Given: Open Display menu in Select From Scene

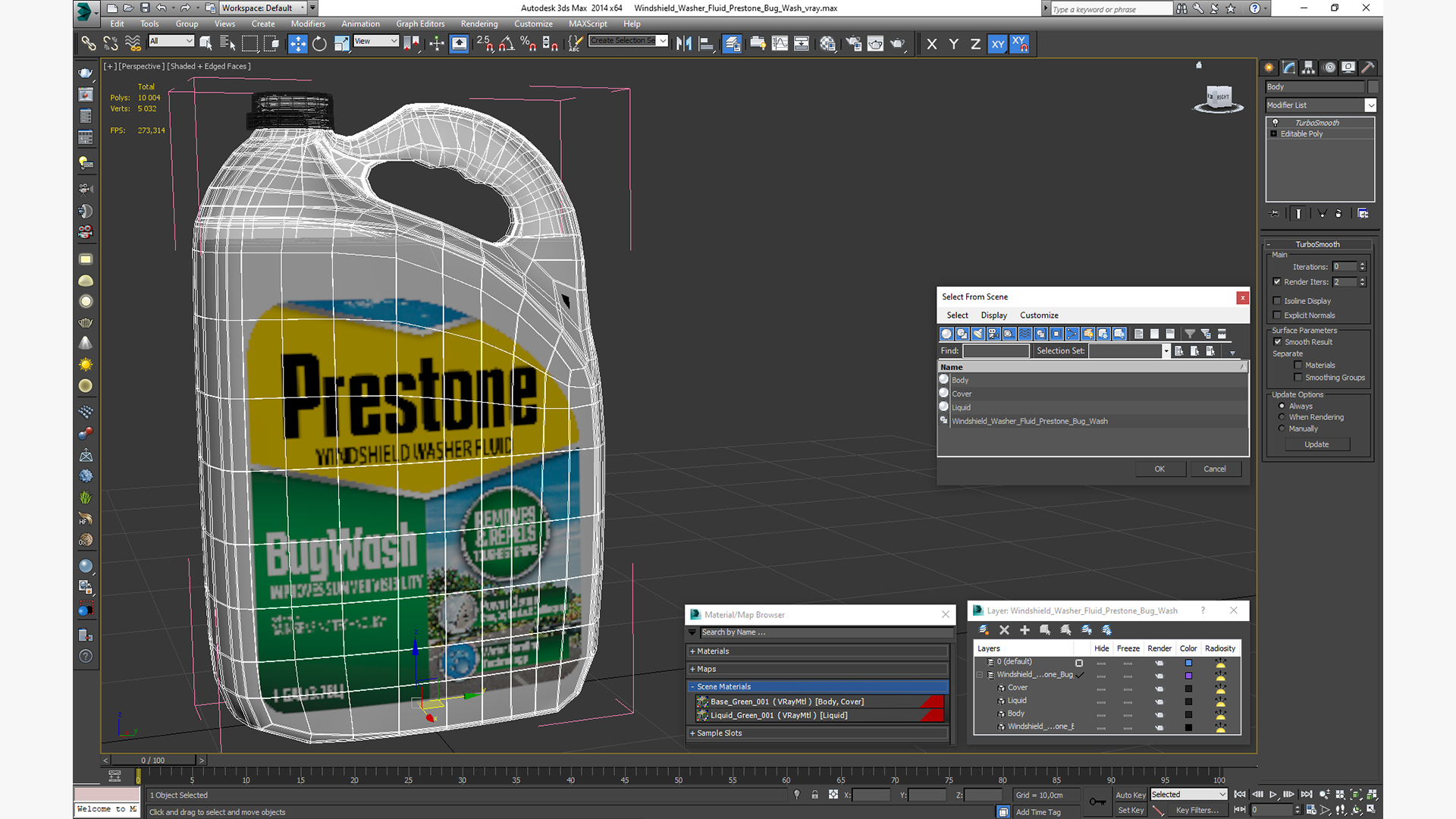Looking at the screenshot, I should click(x=993, y=315).
